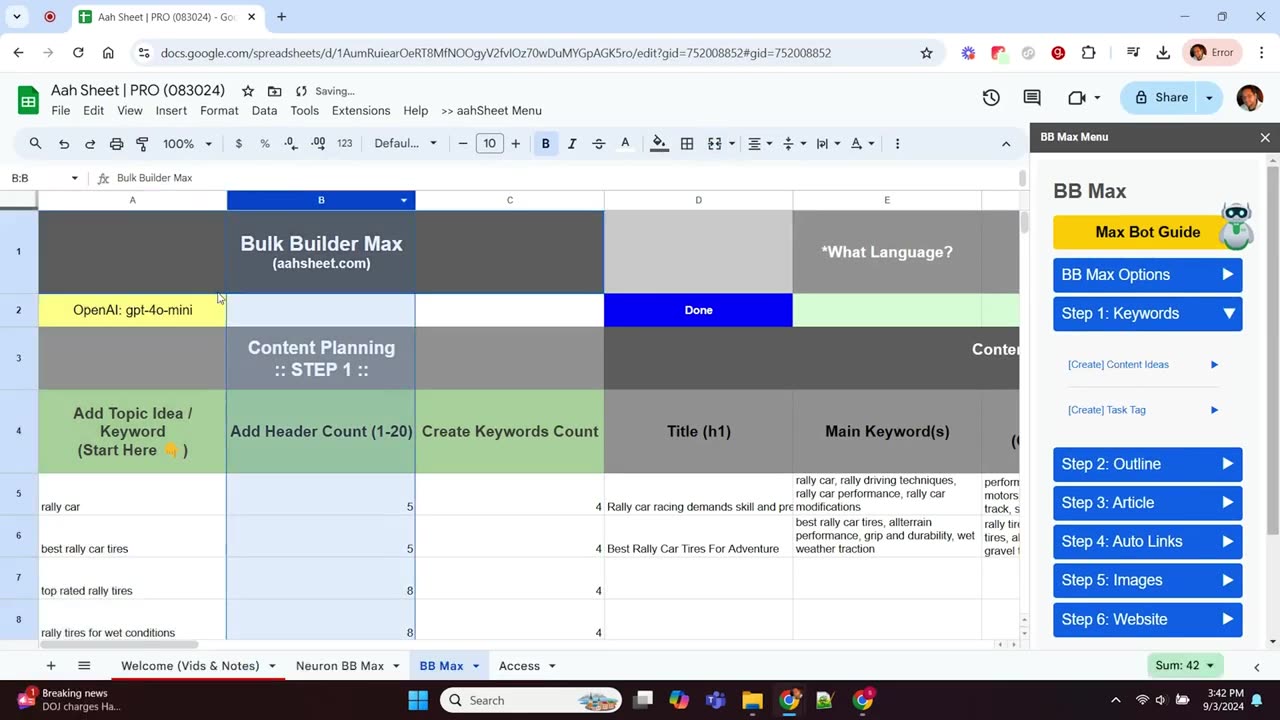This screenshot has width=1280, height=720.
Task: Open the aahSheet Sheet Menu
Action: (491, 110)
